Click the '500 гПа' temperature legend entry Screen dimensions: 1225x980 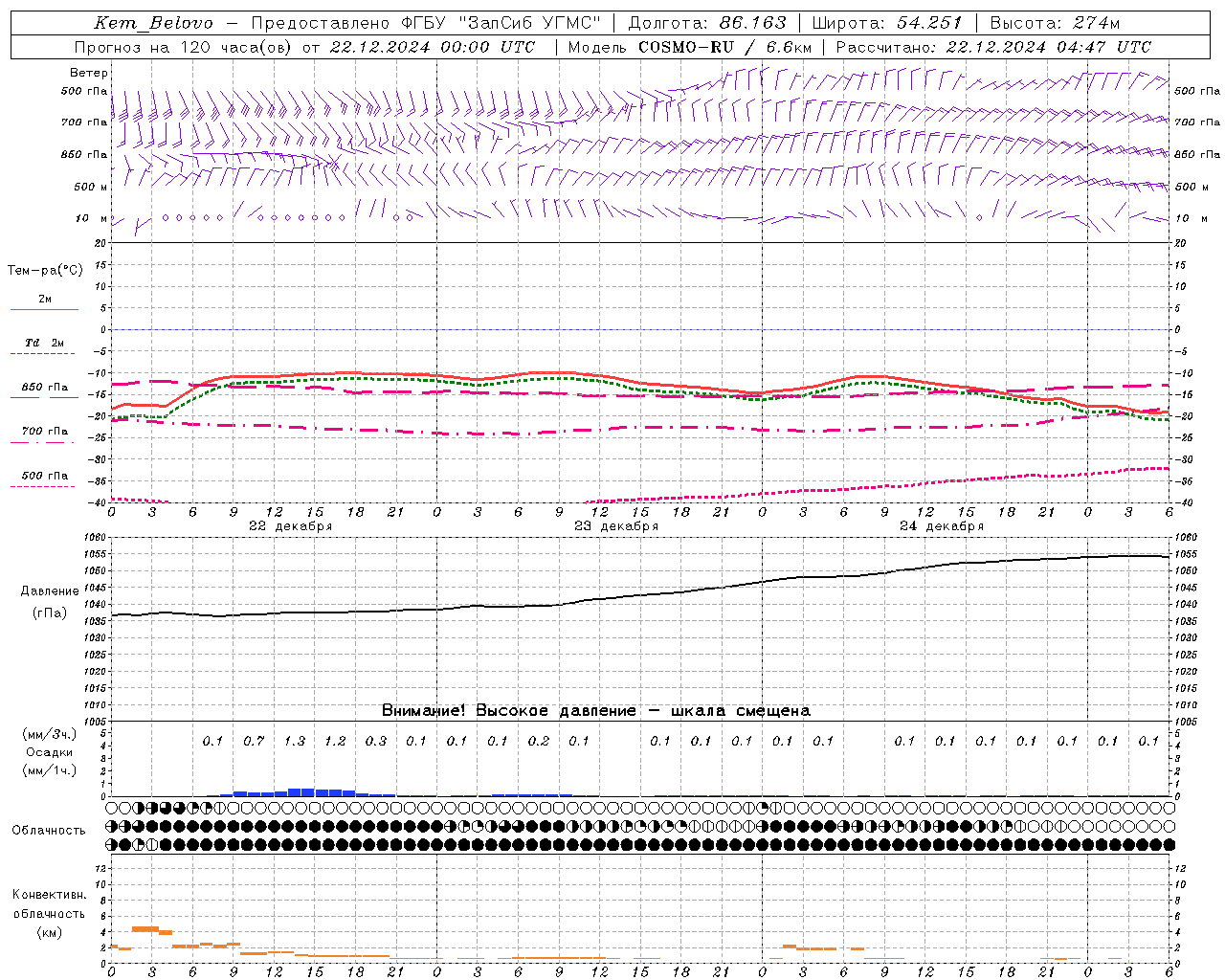(x=44, y=476)
